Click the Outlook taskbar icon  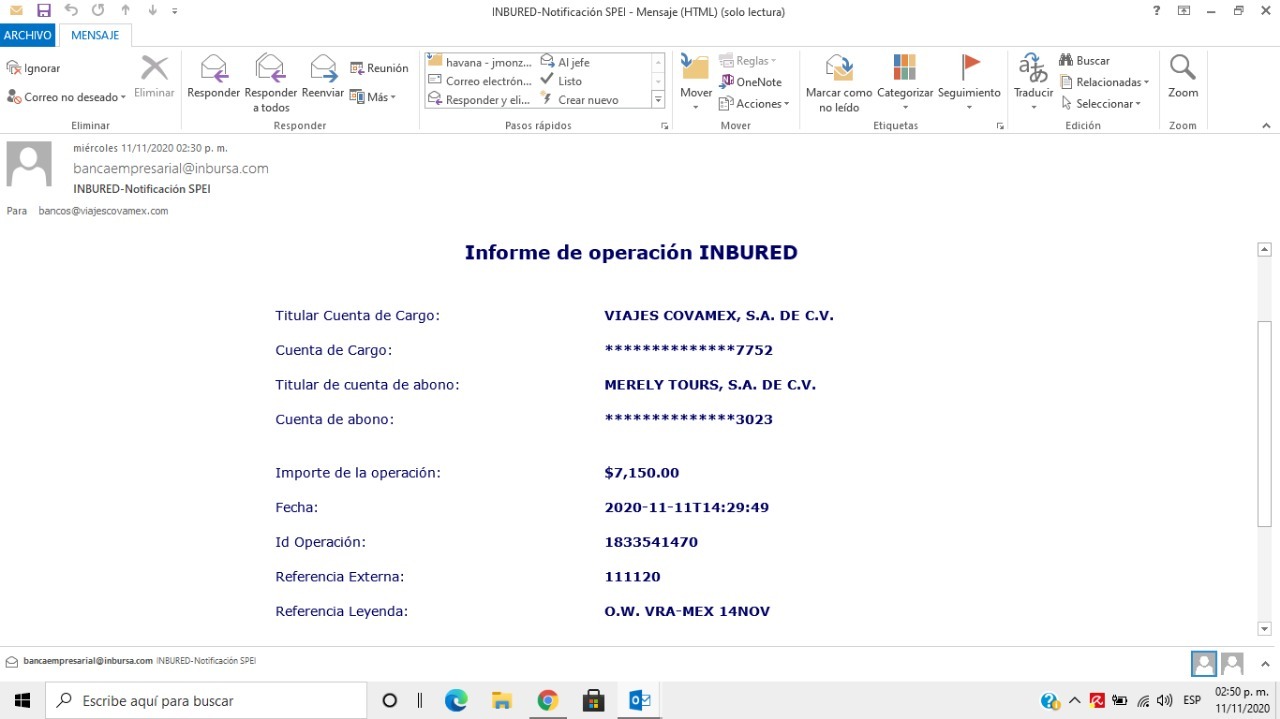coord(639,701)
